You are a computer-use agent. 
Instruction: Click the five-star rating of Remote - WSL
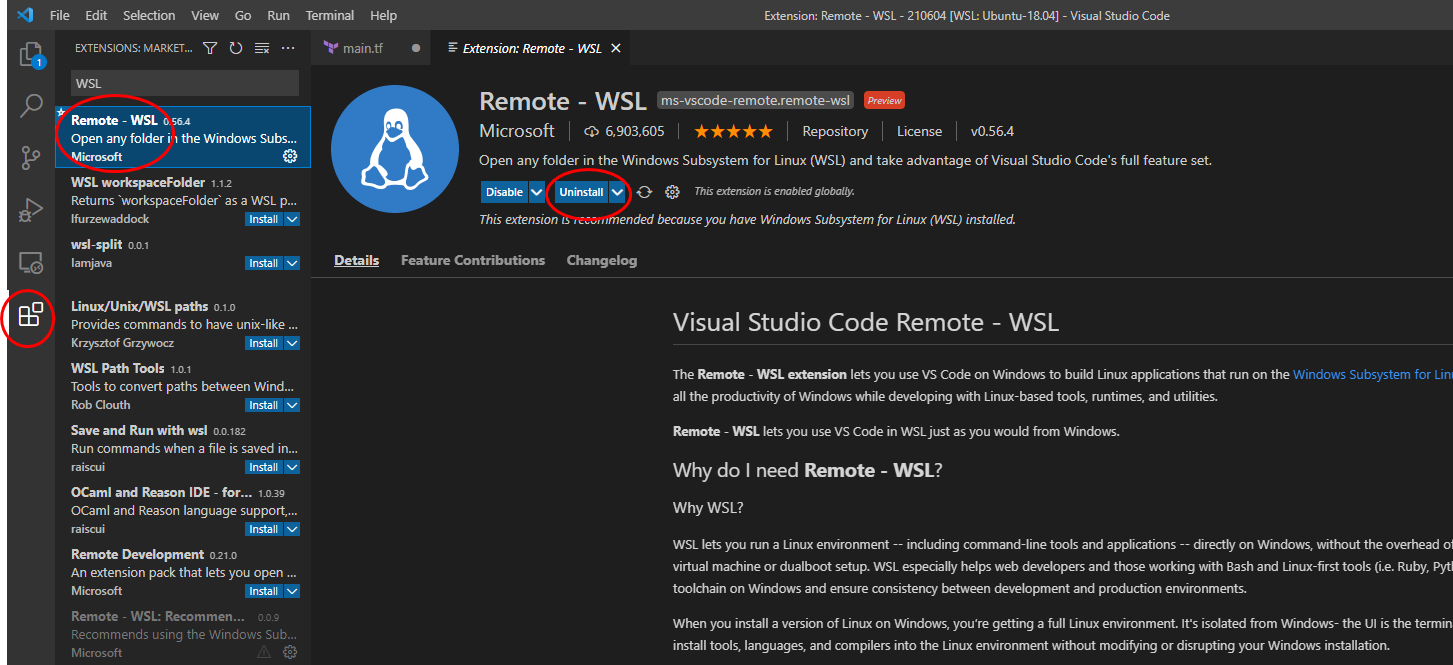pos(733,131)
